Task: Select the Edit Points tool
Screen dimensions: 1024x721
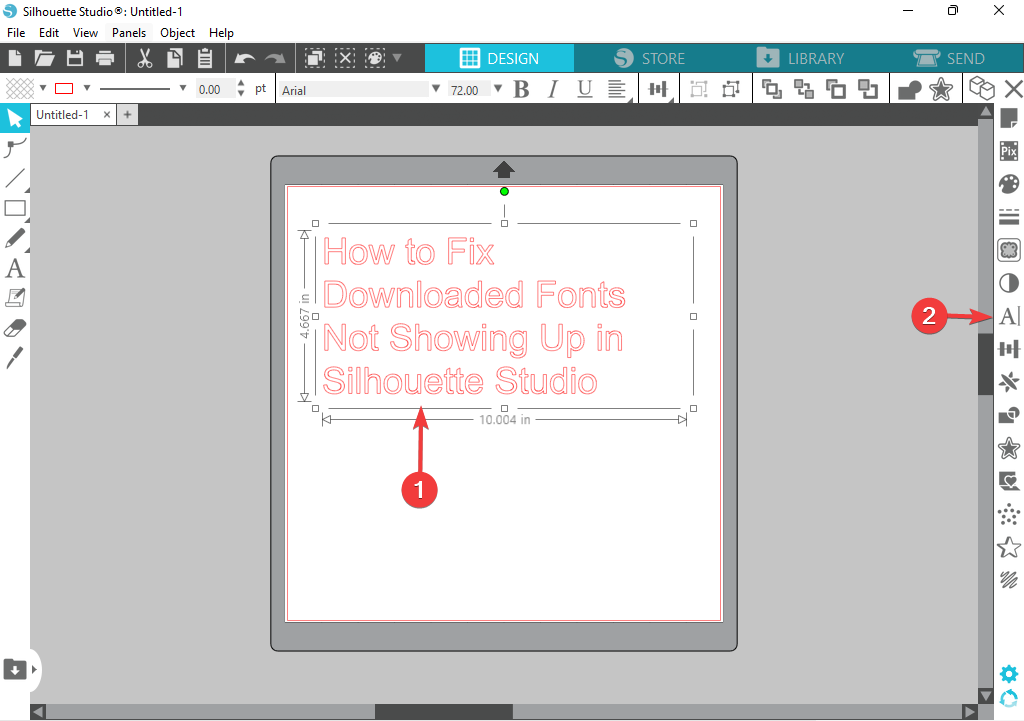Action: click(x=14, y=148)
